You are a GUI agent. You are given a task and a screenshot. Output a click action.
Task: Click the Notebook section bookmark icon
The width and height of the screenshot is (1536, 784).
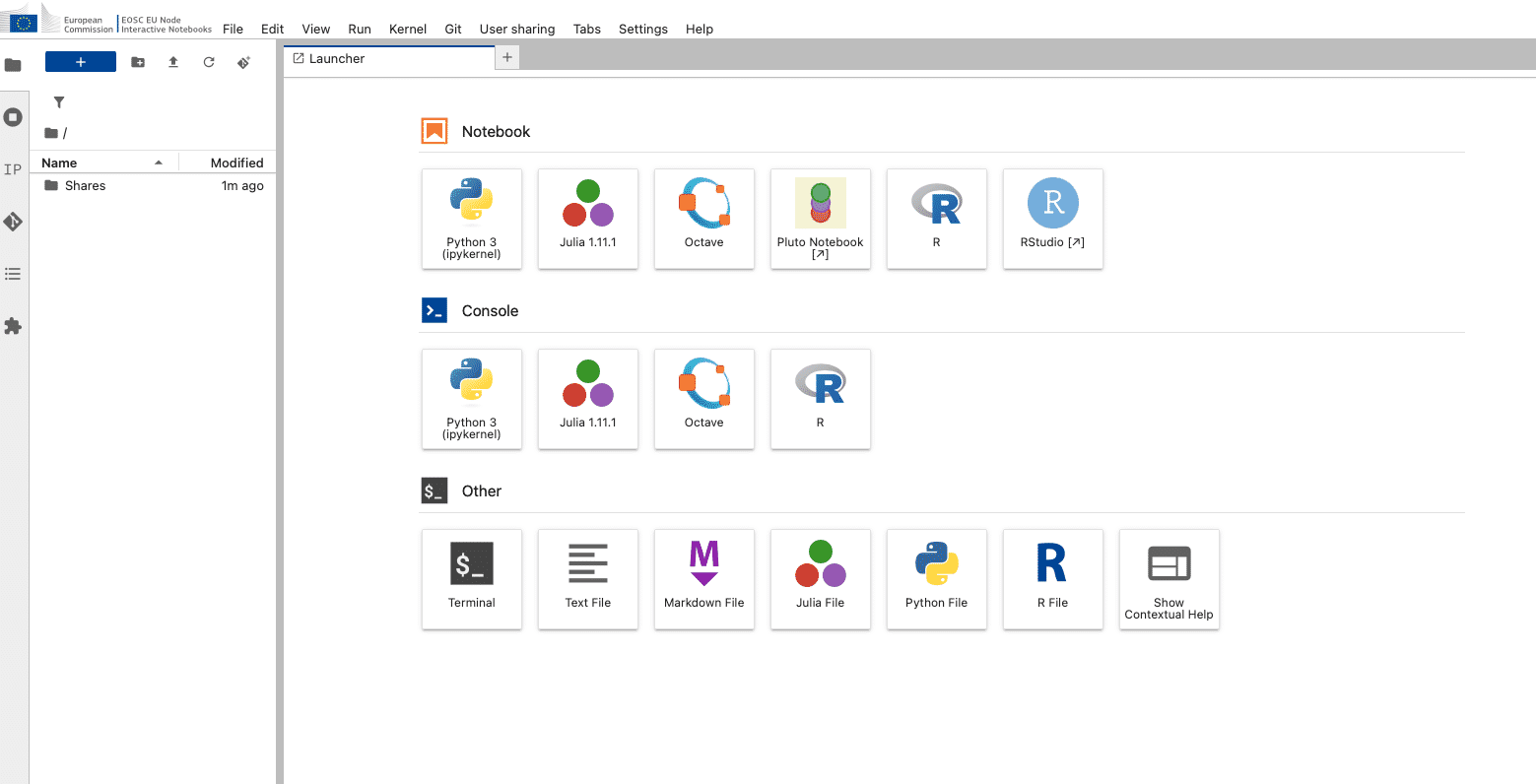434,131
